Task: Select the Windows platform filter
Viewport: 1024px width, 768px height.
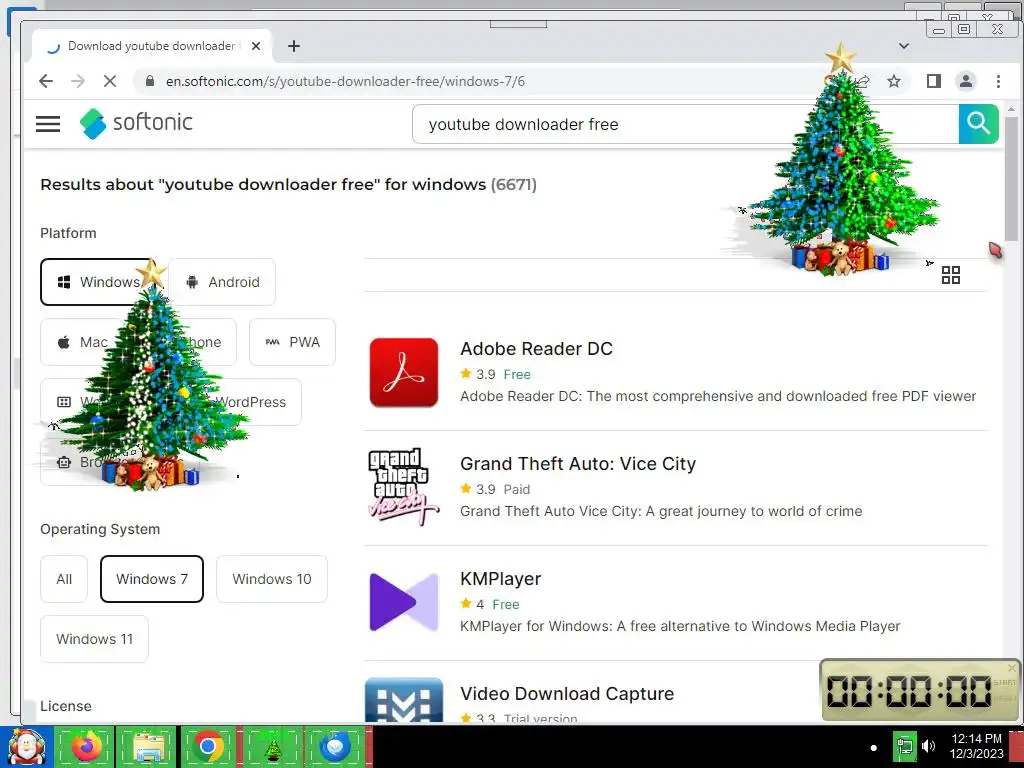Action: [x=97, y=282]
